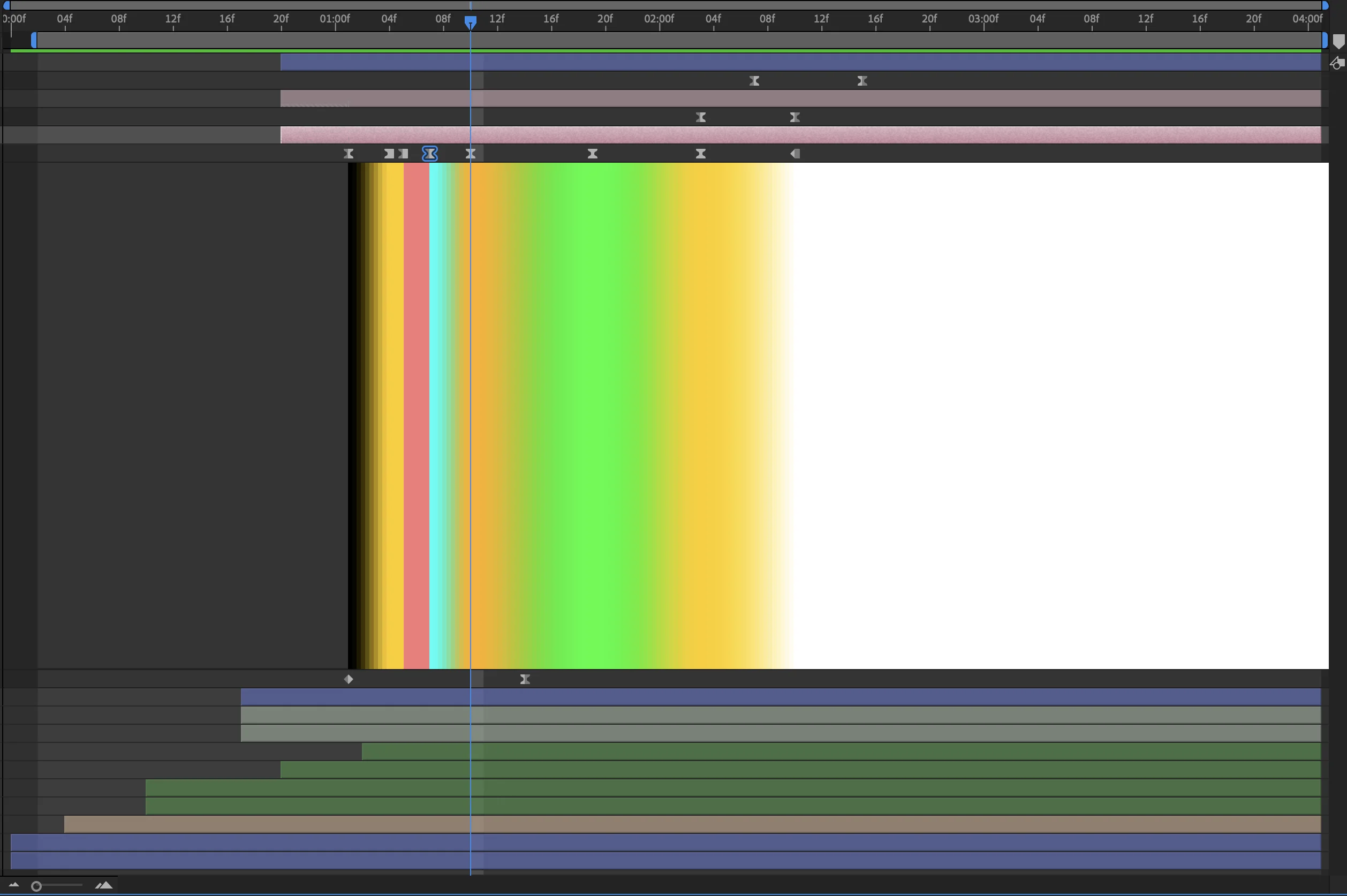Select the bottommost blue layer bar
This screenshot has width=1347, height=896.
(666, 861)
